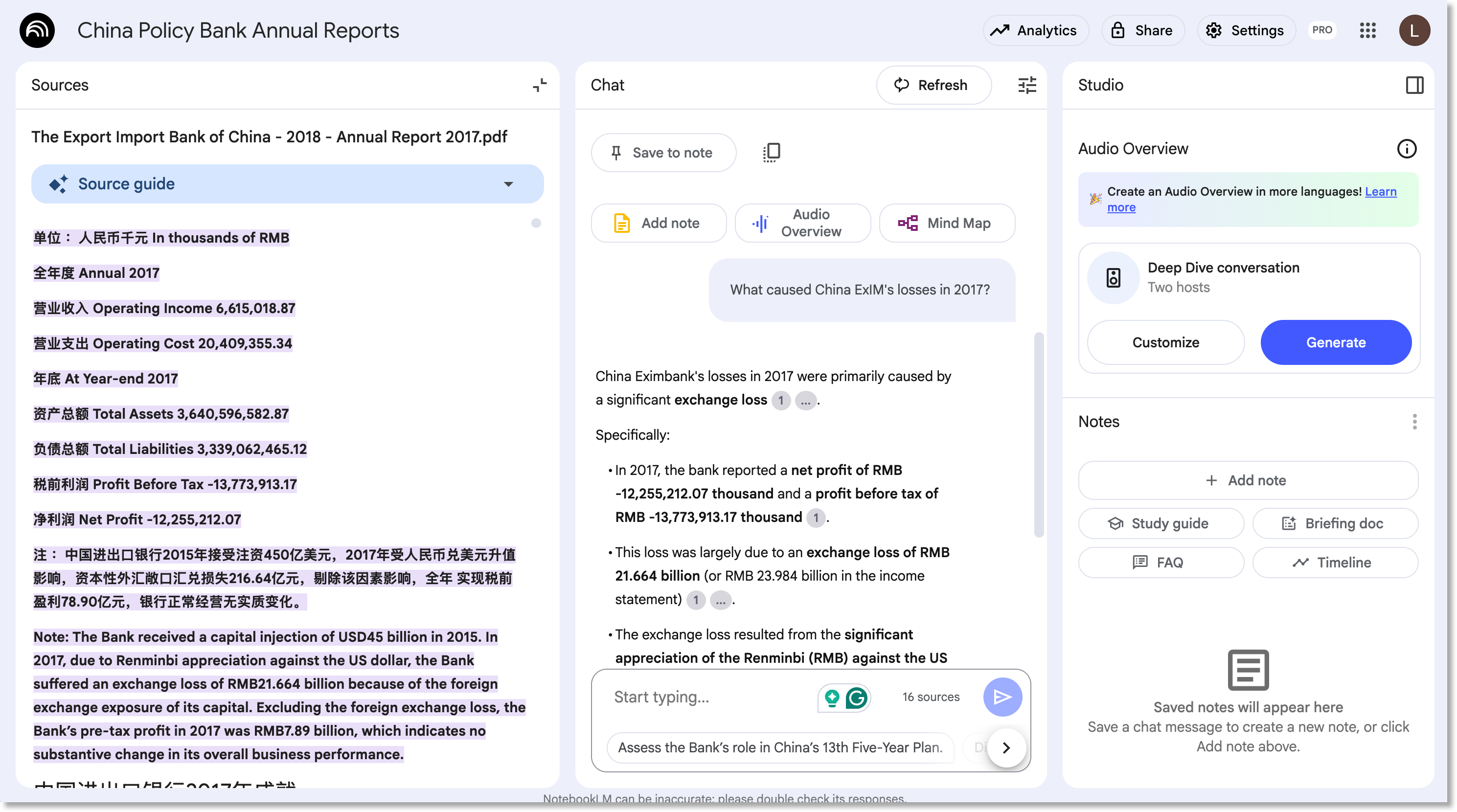This screenshot has width=1457, height=812.
Task: Click the Total Assets 3,640,596,582.87 line
Action: (160, 413)
